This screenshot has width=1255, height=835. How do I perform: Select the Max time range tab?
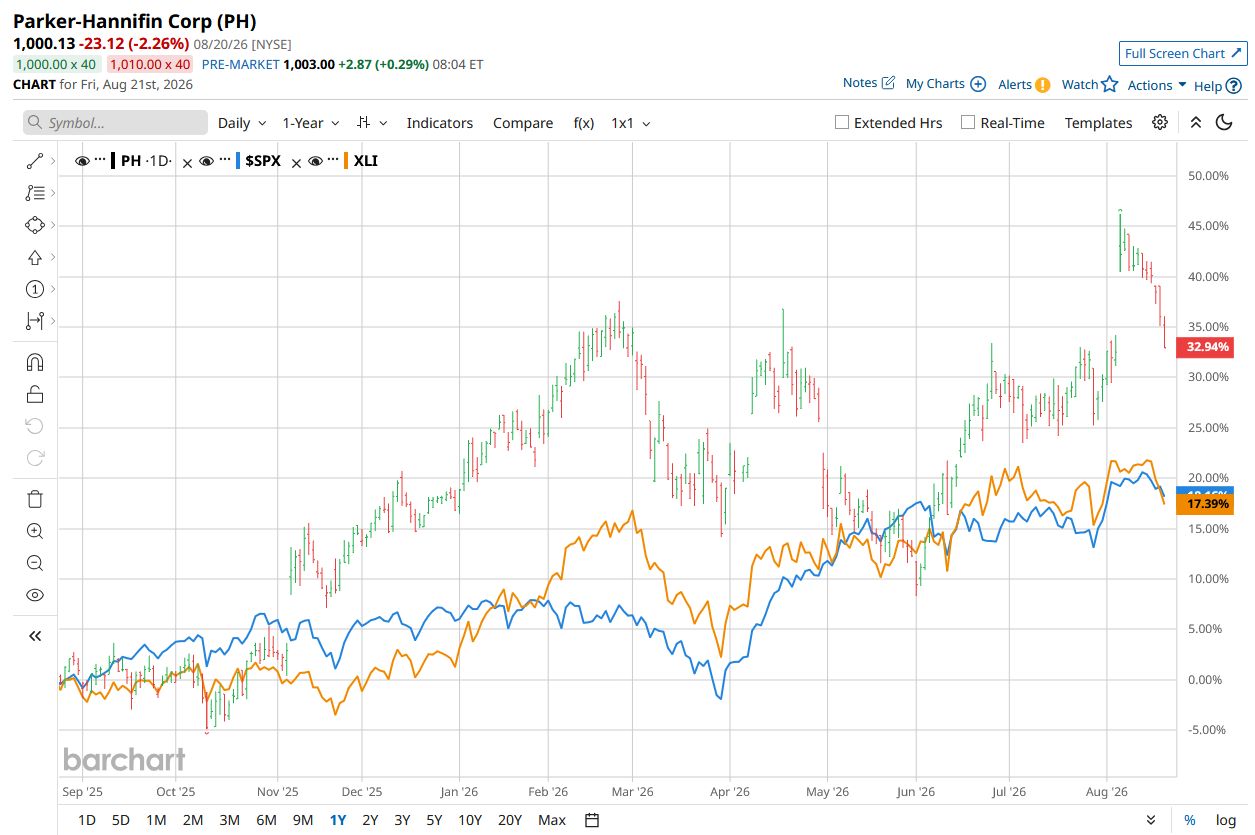[x=552, y=820]
